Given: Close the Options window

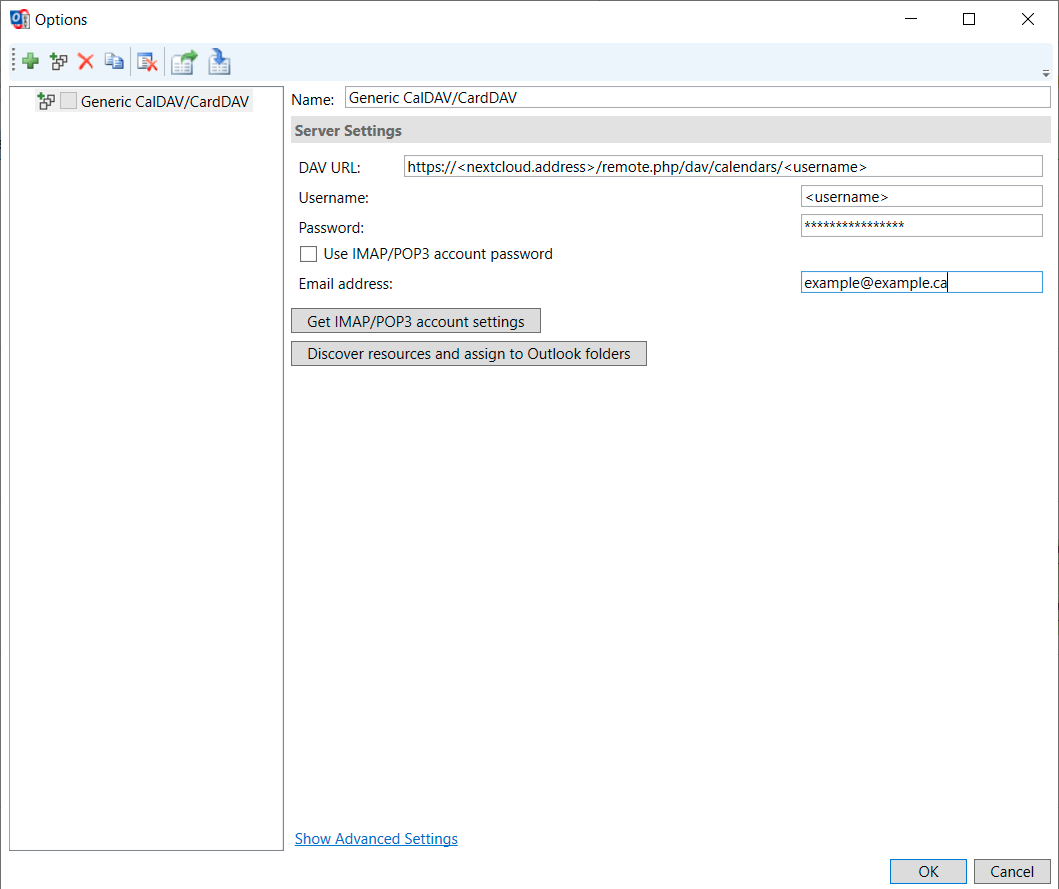Looking at the screenshot, I should (1027, 19).
